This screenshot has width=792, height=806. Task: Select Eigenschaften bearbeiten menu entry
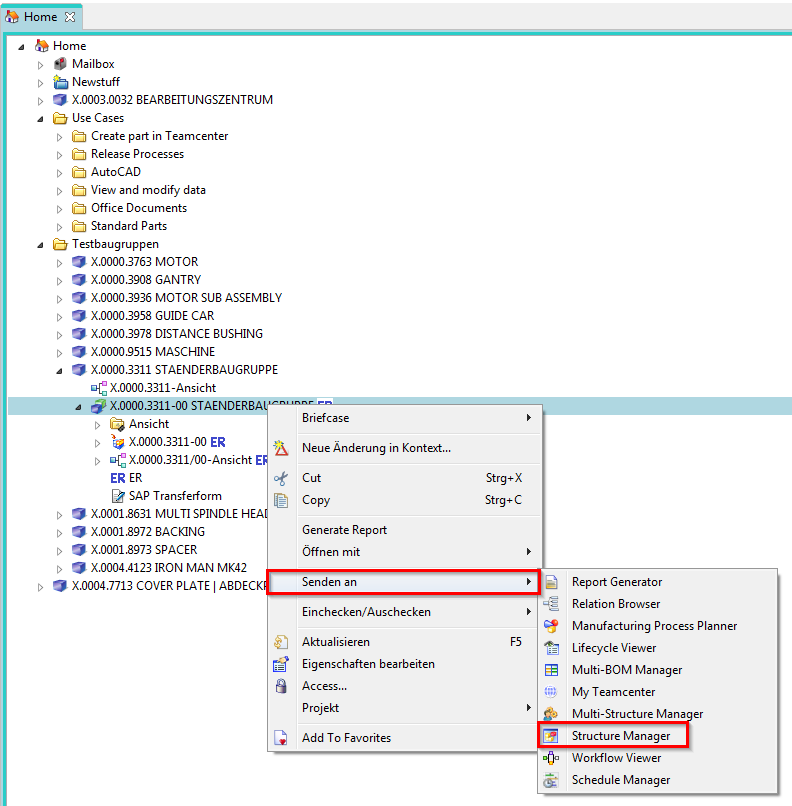click(x=368, y=664)
